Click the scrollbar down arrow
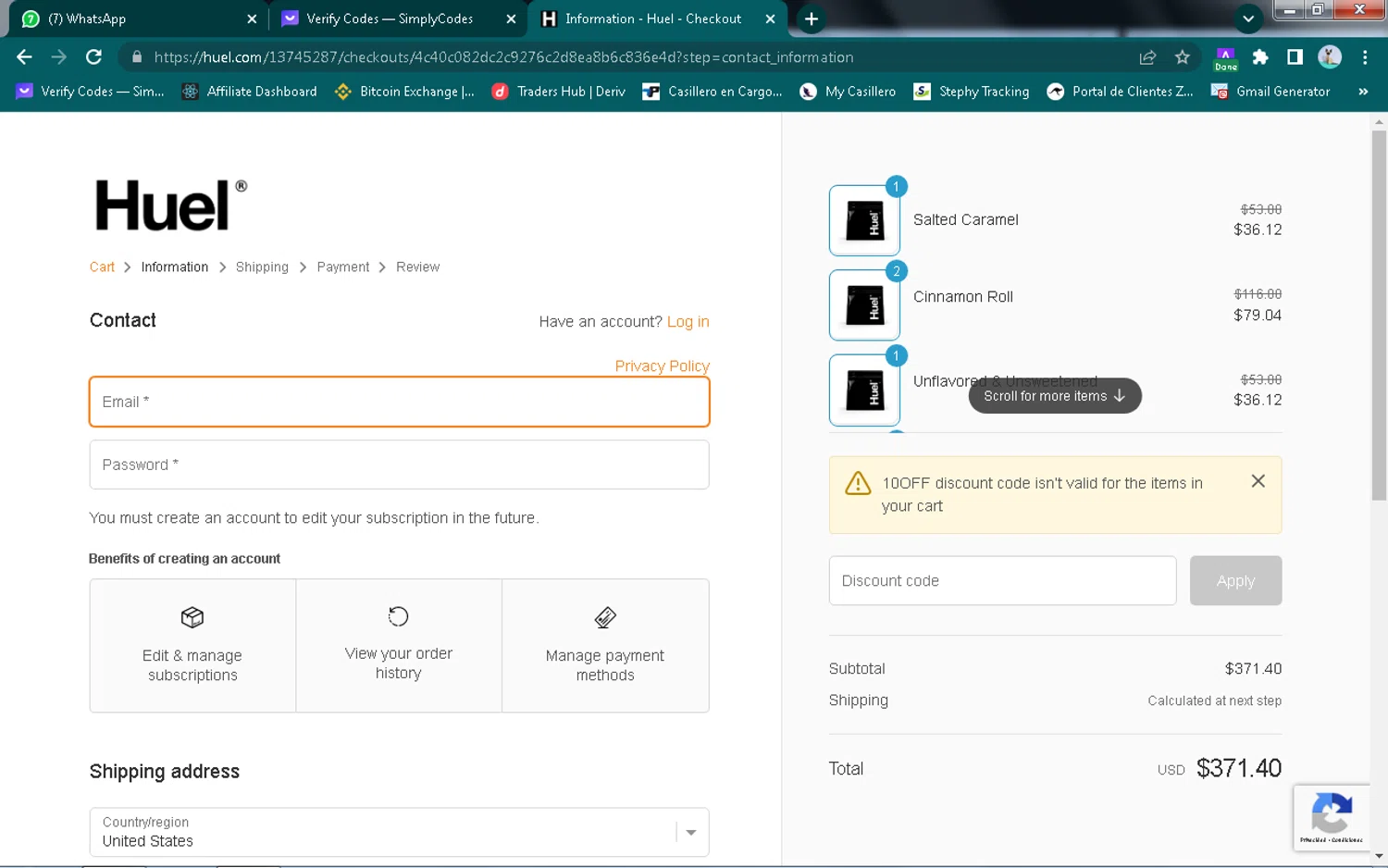The width and height of the screenshot is (1388, 868). [1379, 857]
